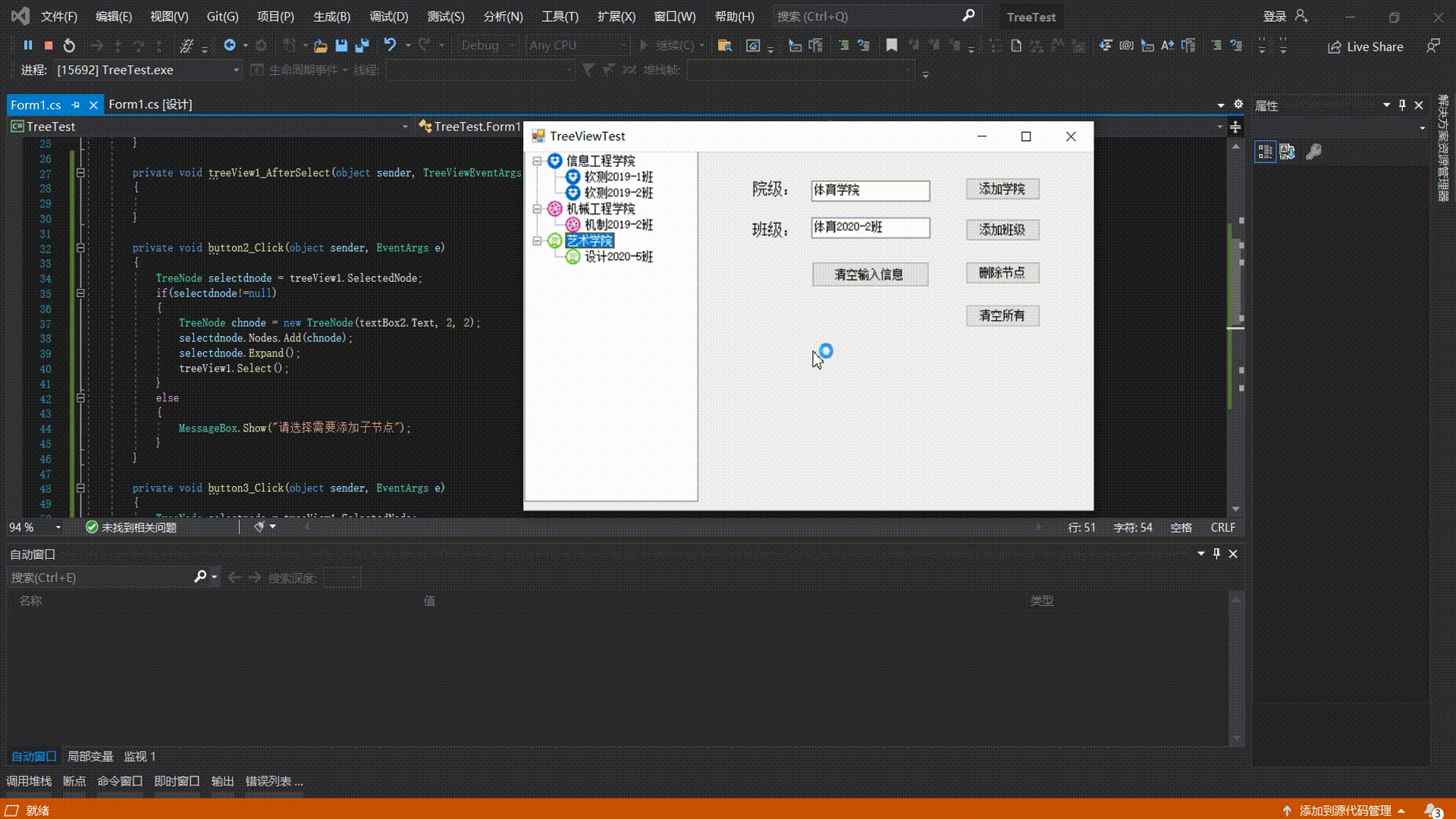
Task: Toggle the 局部变量 debug panel tab
Action: click(x=90, y=756)
